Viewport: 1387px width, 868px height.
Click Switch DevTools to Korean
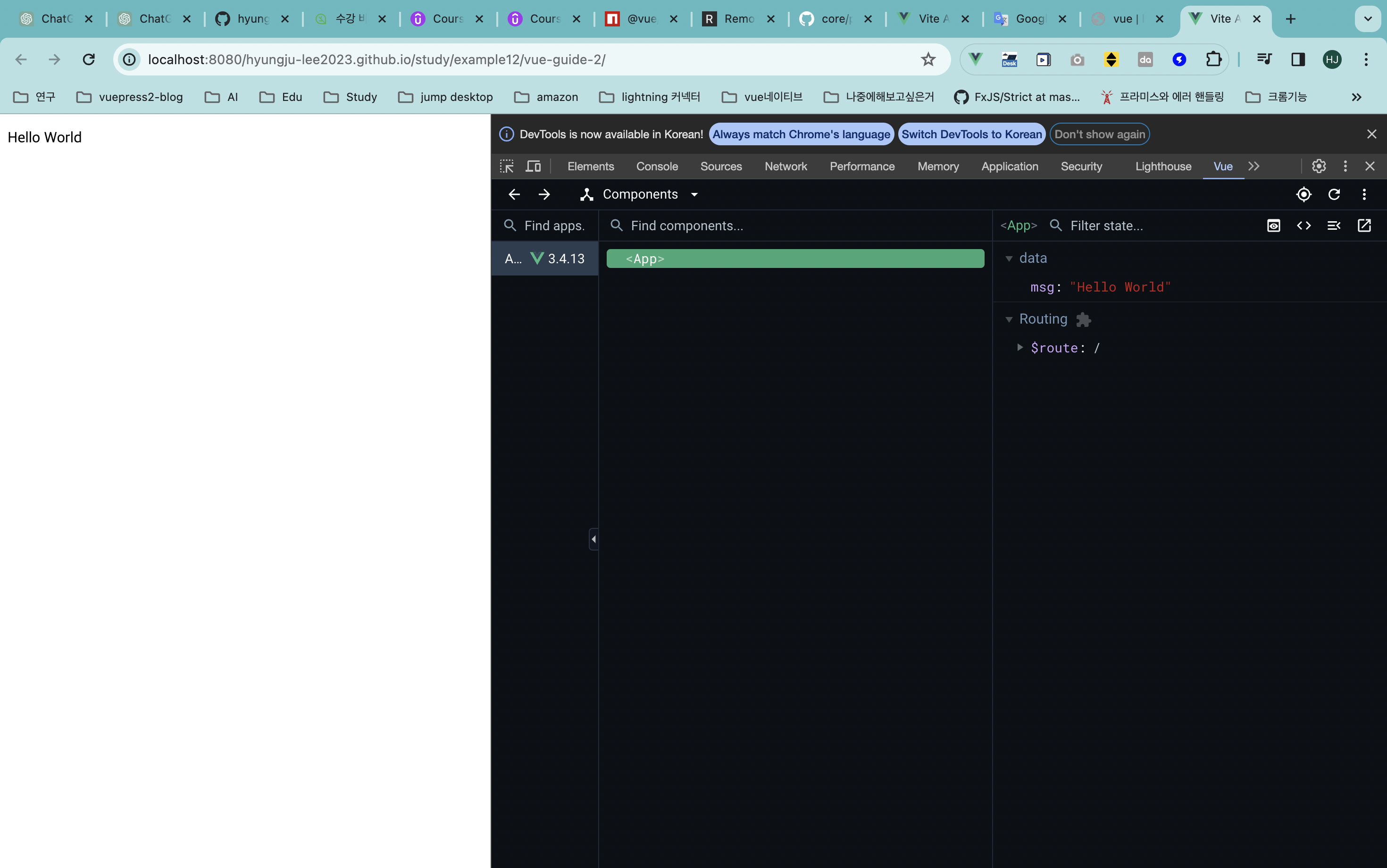[x=971, y=134]
